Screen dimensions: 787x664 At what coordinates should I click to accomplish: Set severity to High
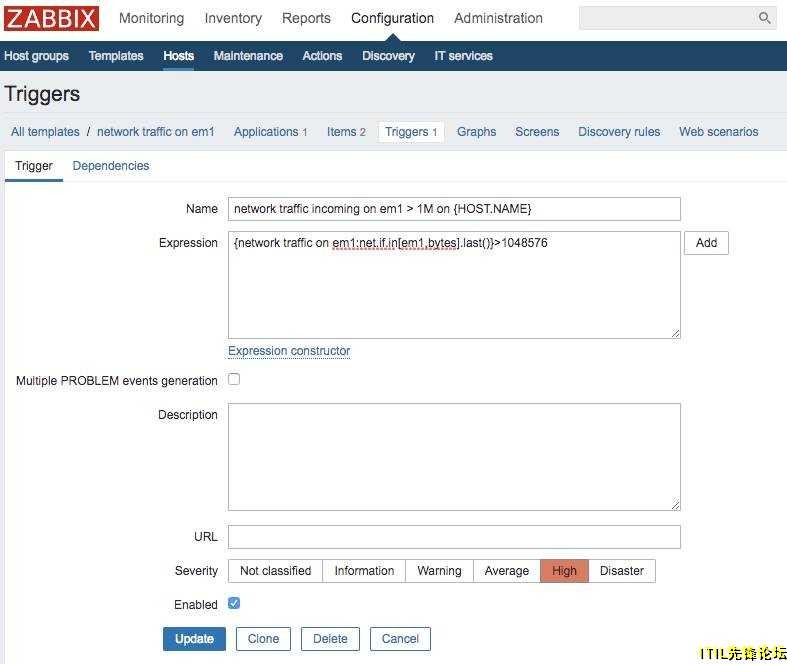(564, 571)
